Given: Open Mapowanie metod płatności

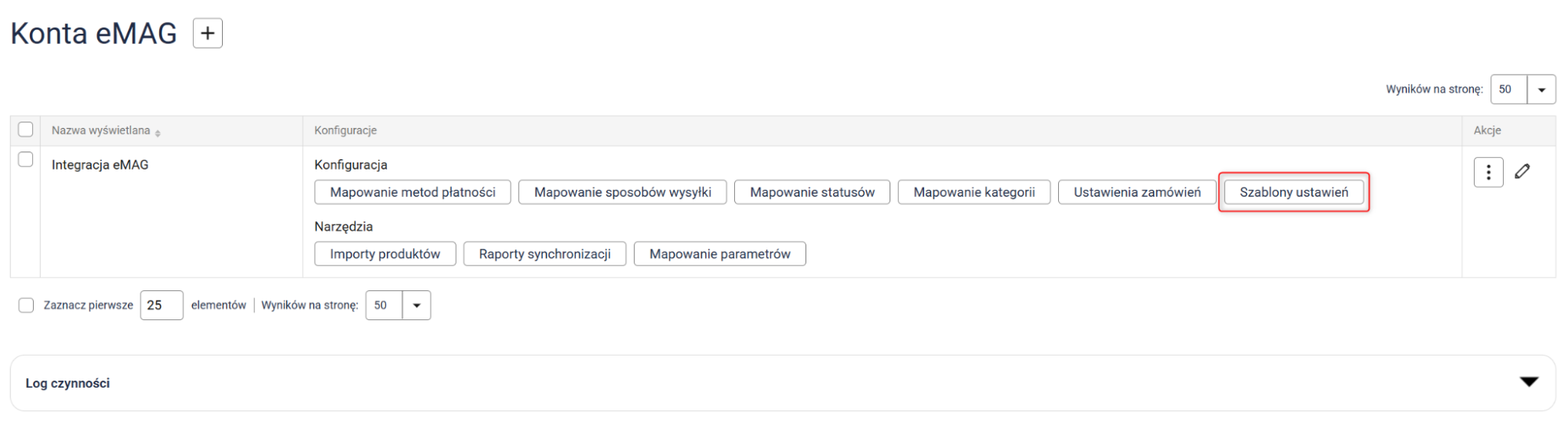Looking at the screenshot, I should coord(413,192).
